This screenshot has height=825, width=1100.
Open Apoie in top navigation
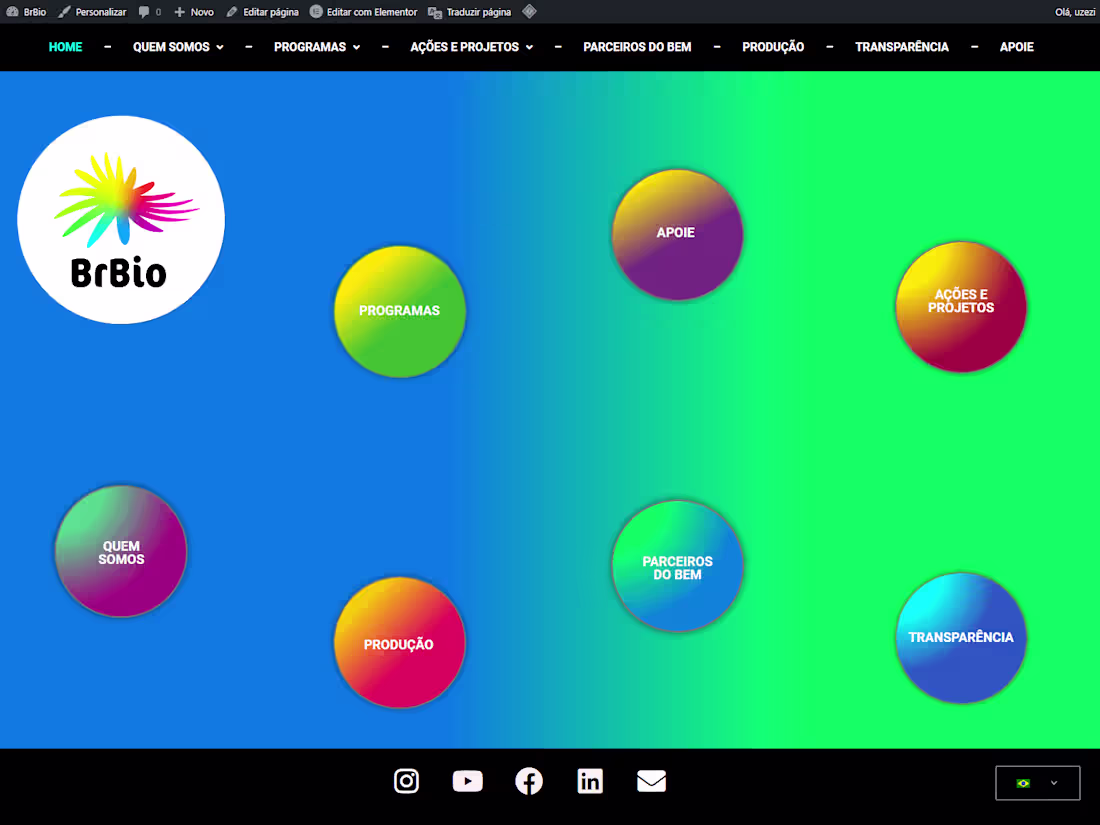[1017, 47]
